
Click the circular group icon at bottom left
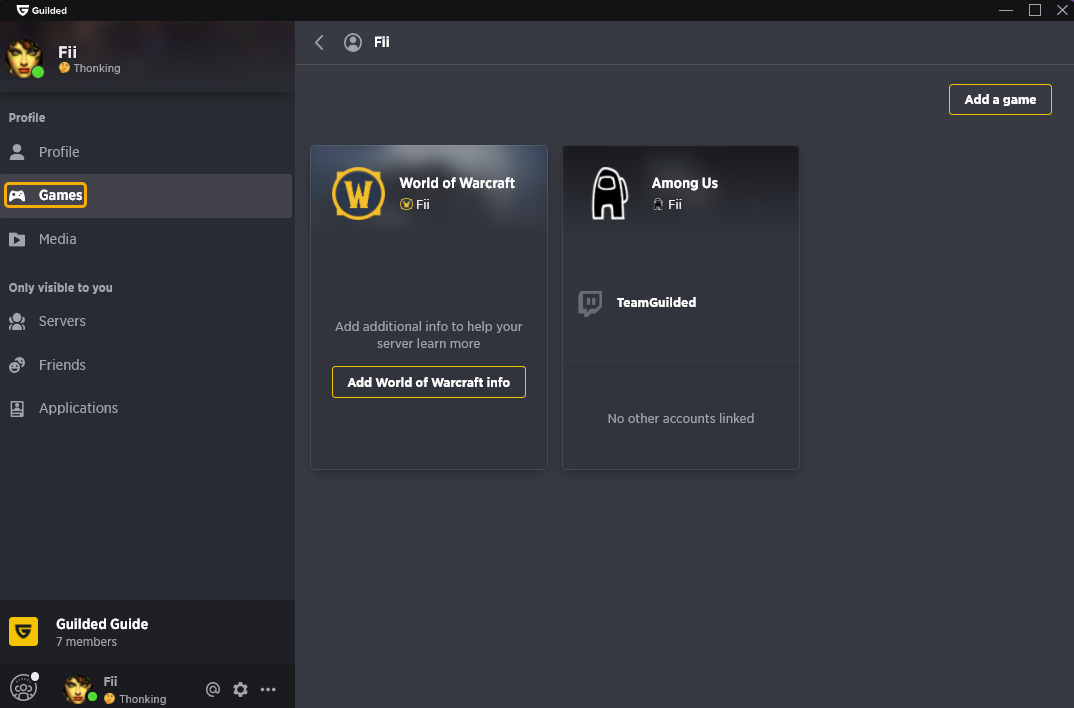[x=23, y=687]
